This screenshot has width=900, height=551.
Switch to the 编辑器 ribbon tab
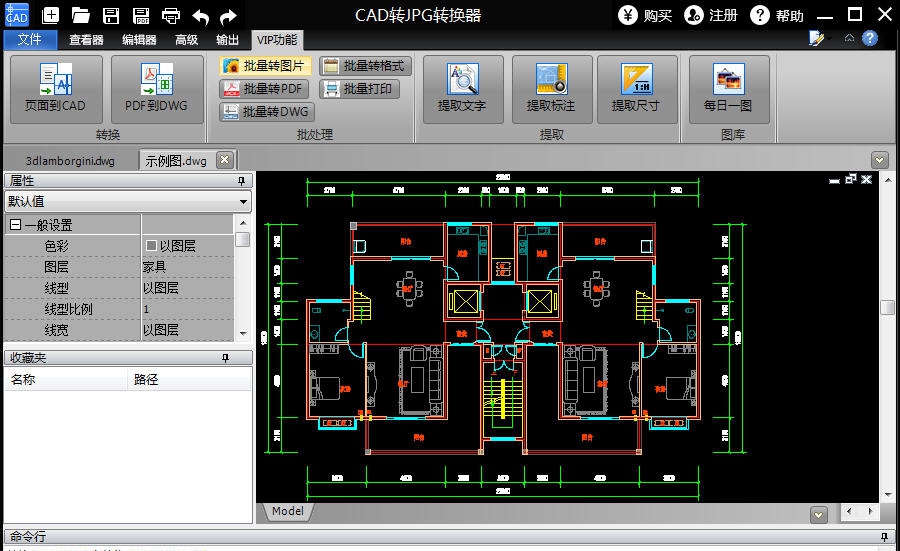click(x=139, y=40)
